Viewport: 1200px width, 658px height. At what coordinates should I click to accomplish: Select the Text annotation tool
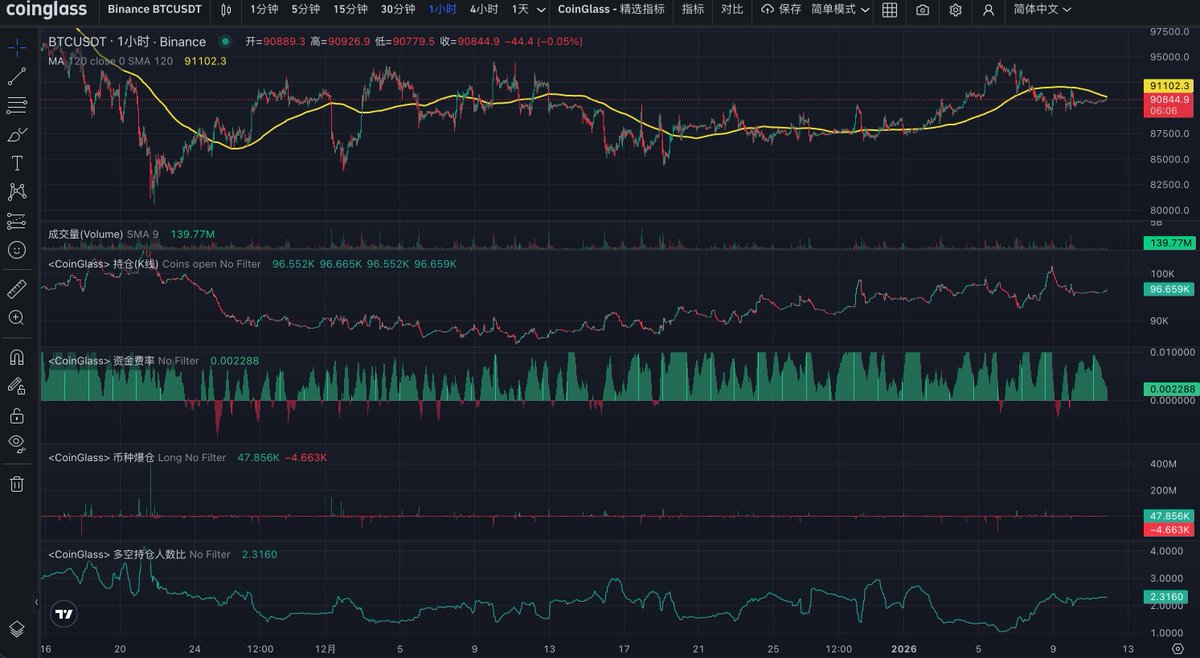pyautogui.click(x=17, y=162)
